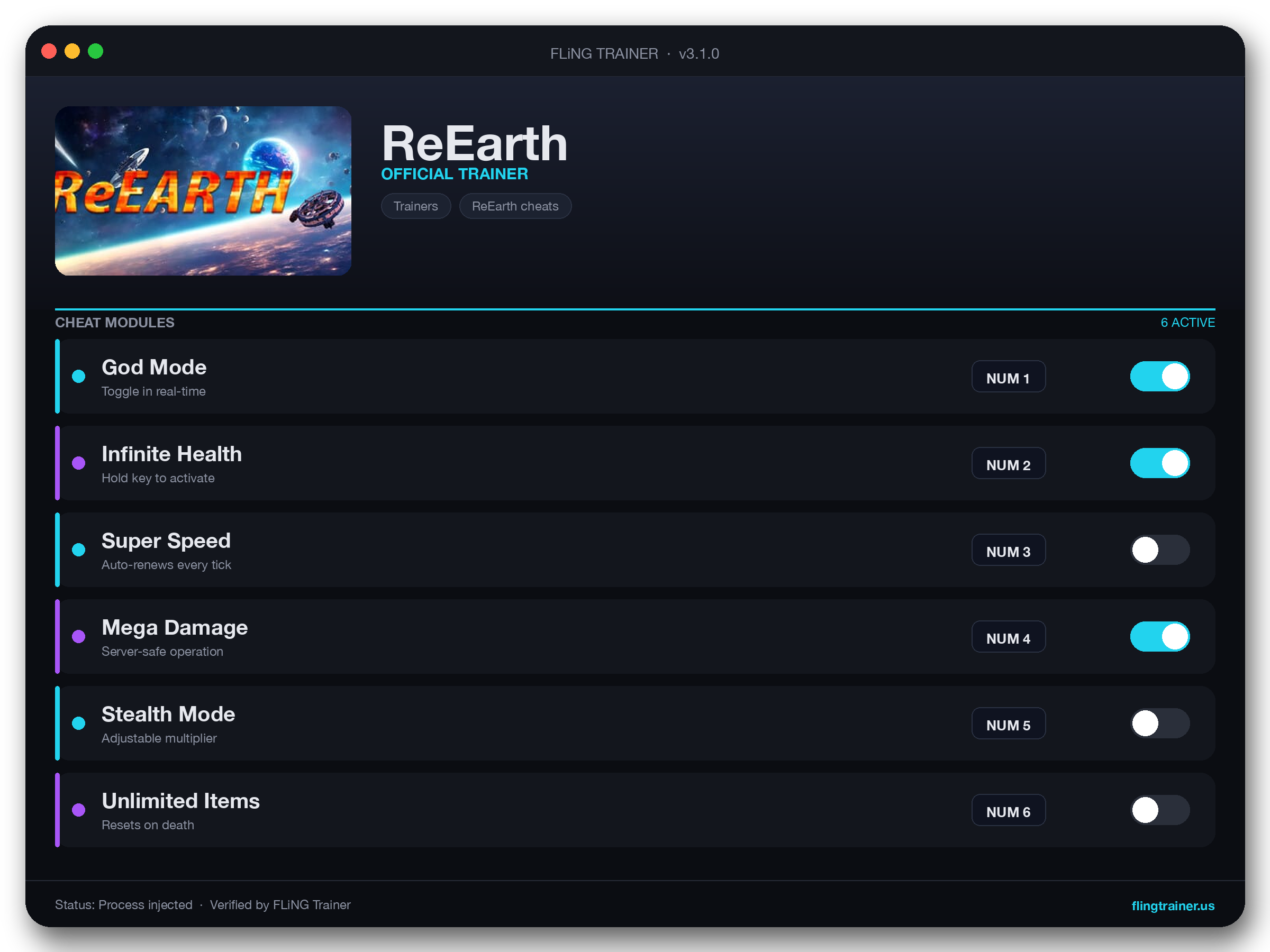Select the God Mode title text
Image resolution: width=1270 pixels, height=952 pixels.
[x=154, y=367]
